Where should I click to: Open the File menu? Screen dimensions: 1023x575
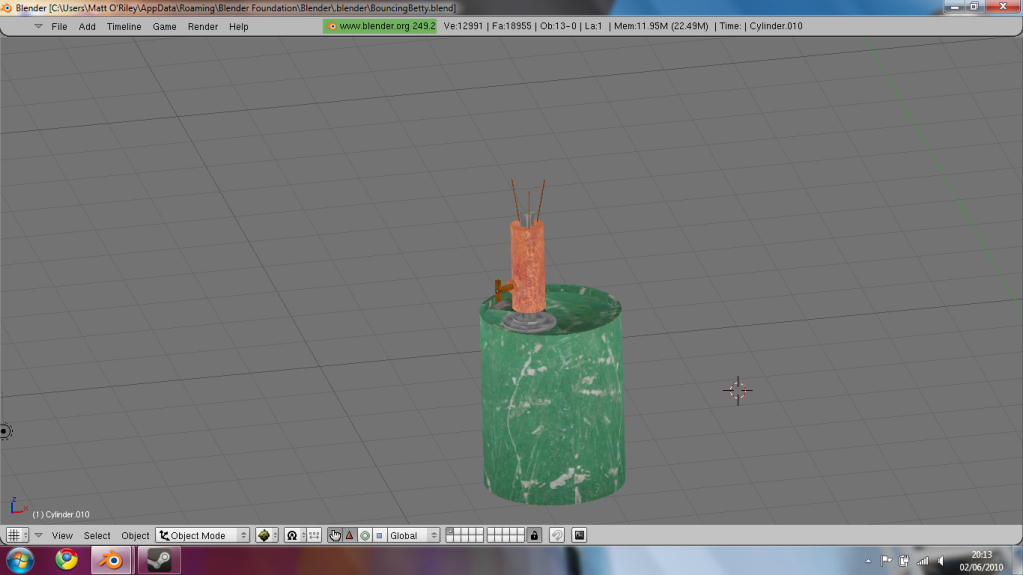(x=59, y=26)
